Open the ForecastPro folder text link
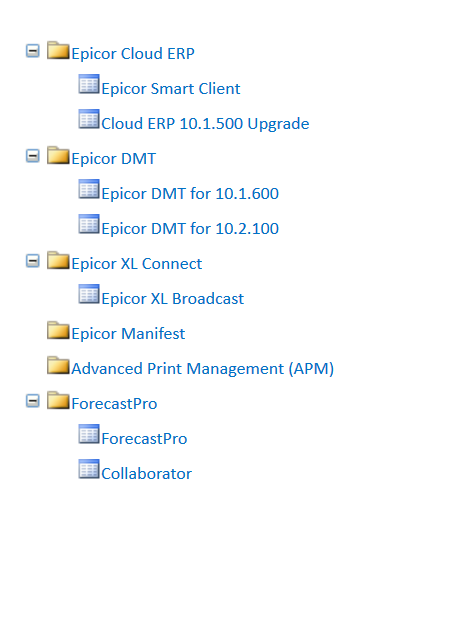 tap(114, 404)
